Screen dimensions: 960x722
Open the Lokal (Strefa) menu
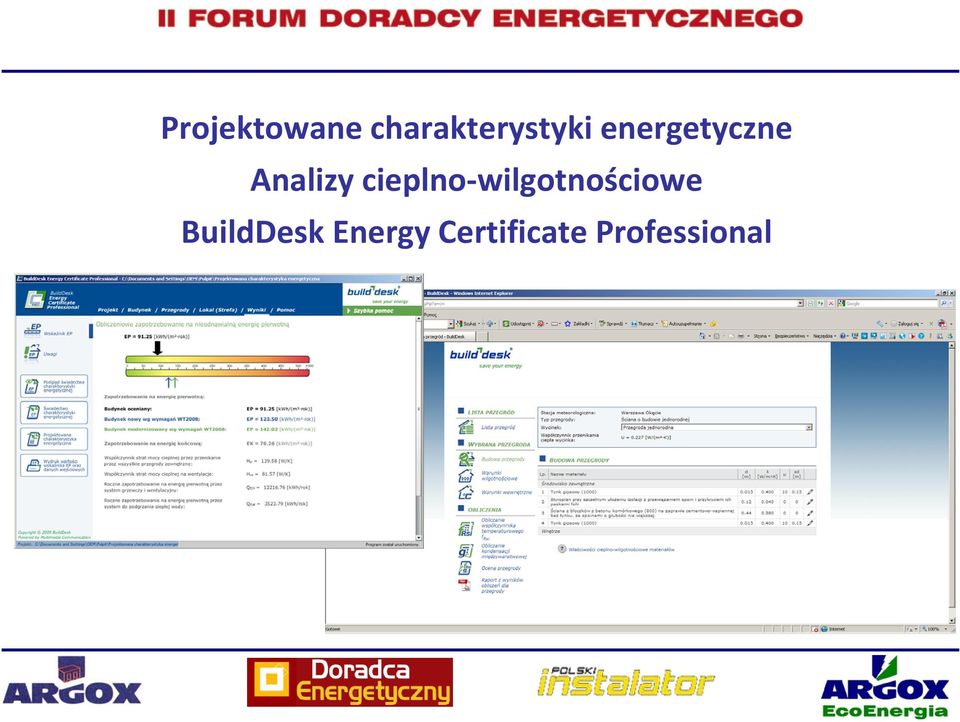218,310
